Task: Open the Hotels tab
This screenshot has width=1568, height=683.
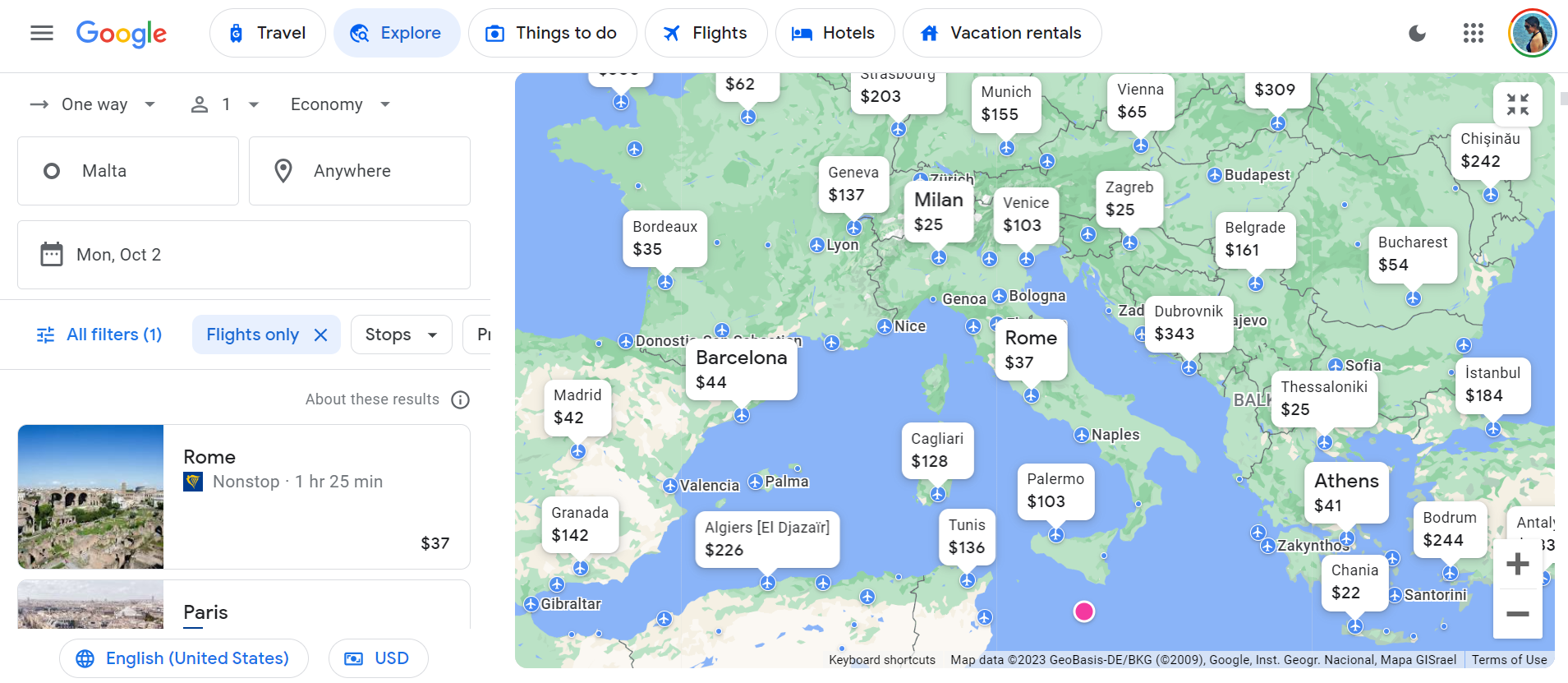Action: (835, 33)
